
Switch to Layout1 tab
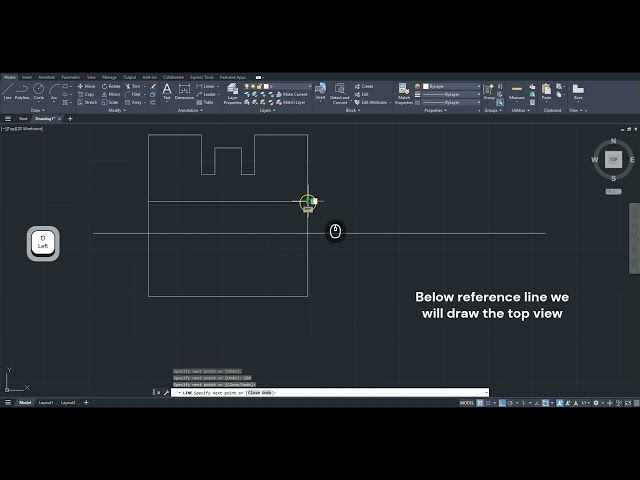pyautogui.click(x=46, y=402)
